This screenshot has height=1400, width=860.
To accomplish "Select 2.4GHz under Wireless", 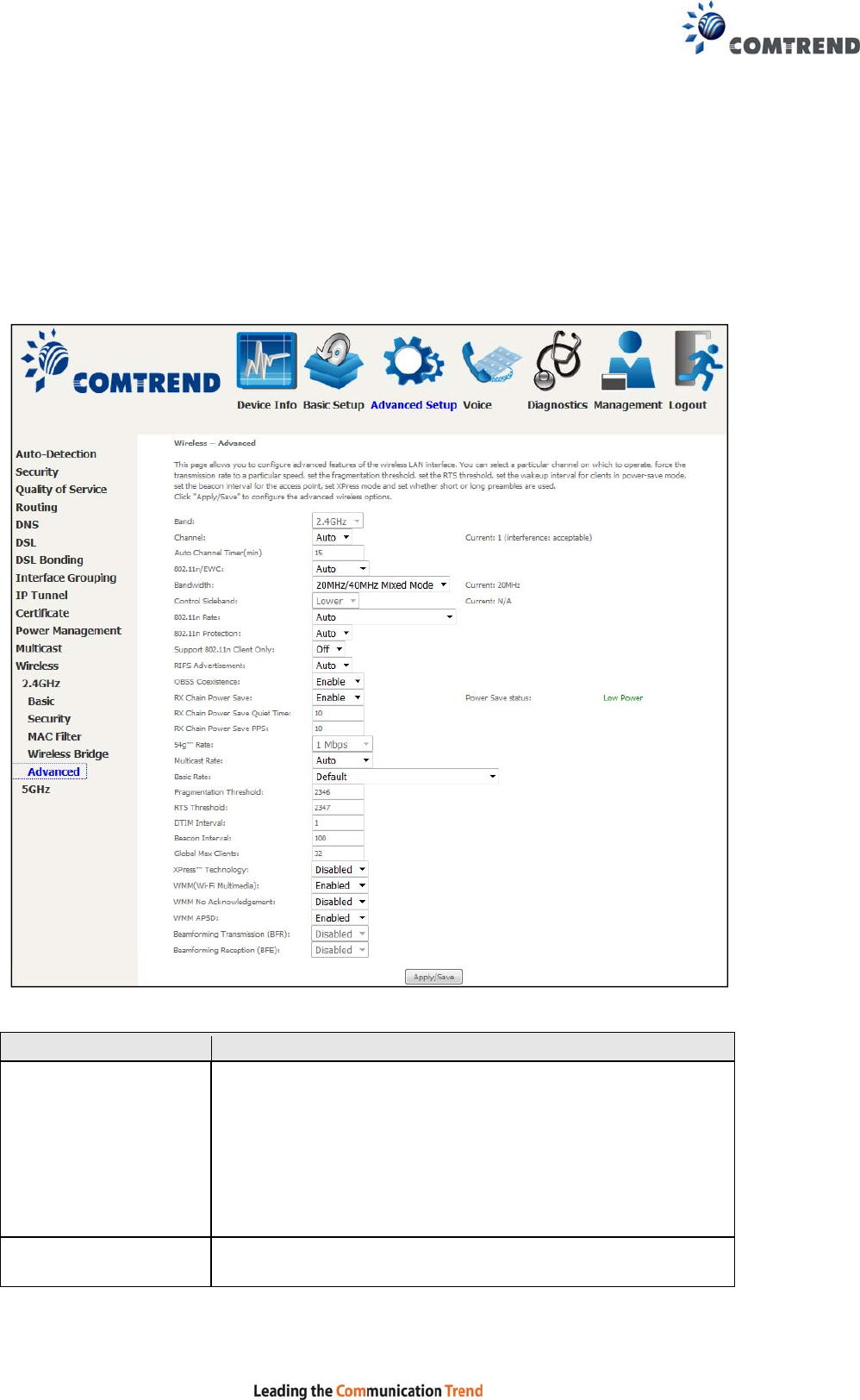I will coord(41,684).
